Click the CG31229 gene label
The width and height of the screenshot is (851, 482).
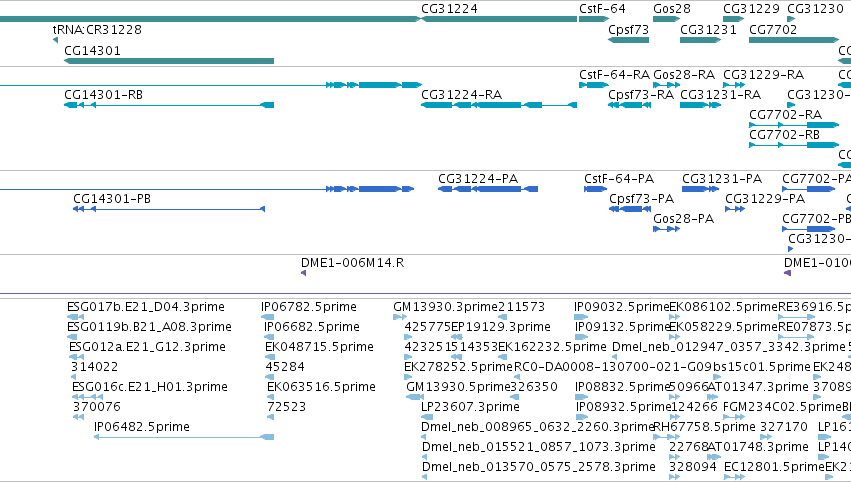751,9
